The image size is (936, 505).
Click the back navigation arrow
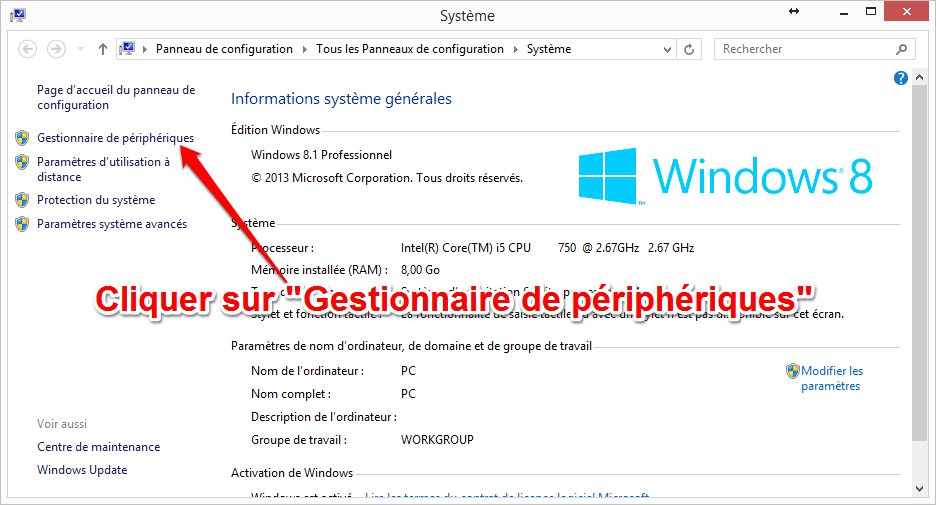pos(27,49)
